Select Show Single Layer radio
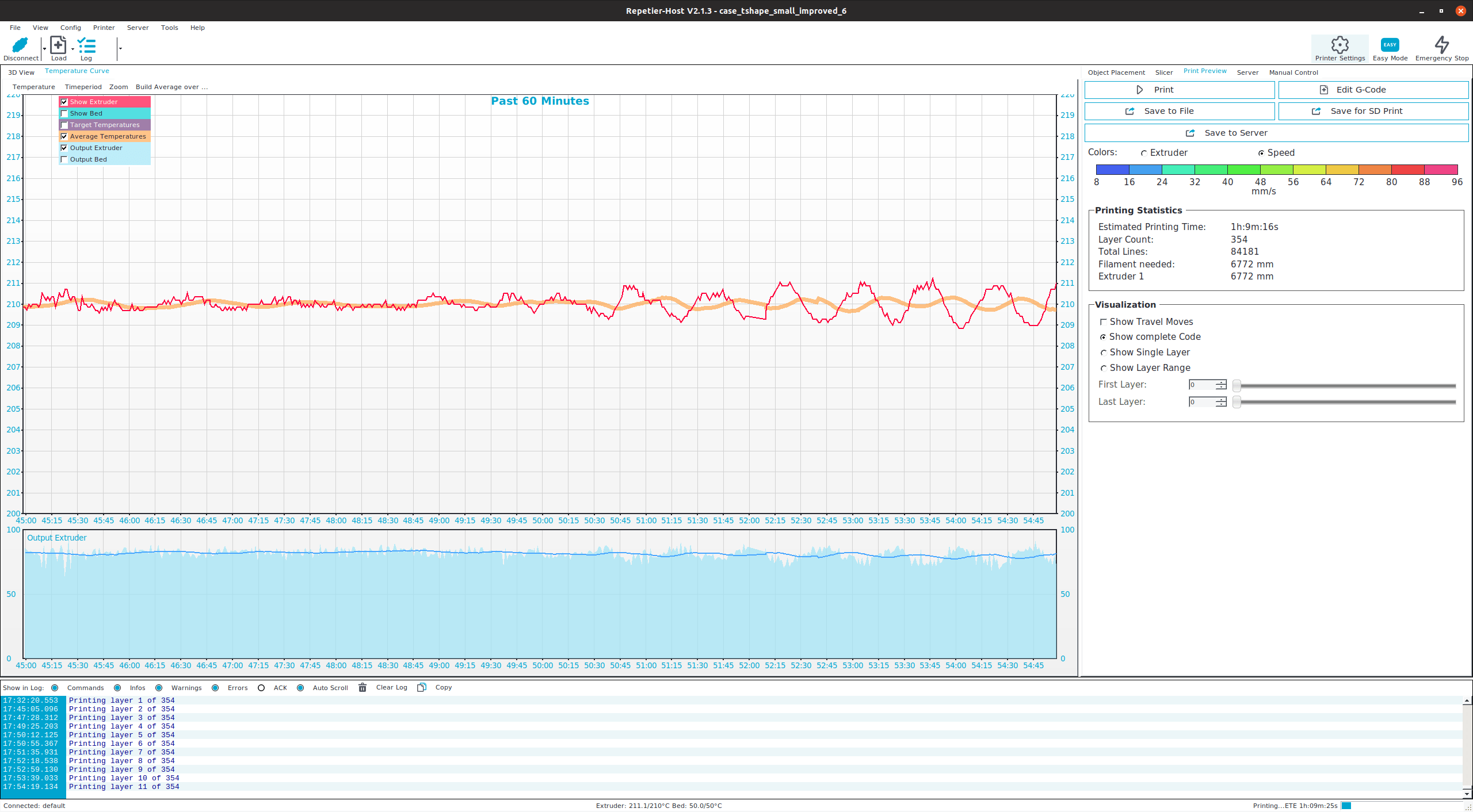 [x=1103, y=353]
